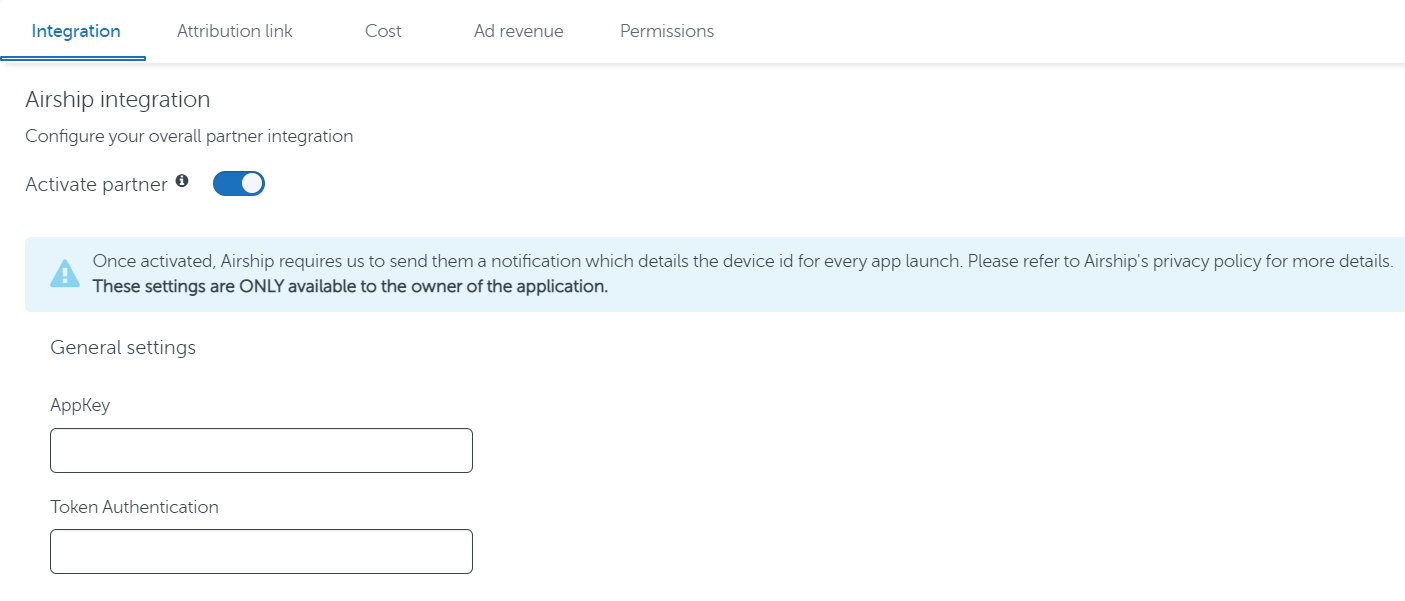Go to the Ad revenue tab
This screenshot has width=1405, height=601.
pos(518,31)
